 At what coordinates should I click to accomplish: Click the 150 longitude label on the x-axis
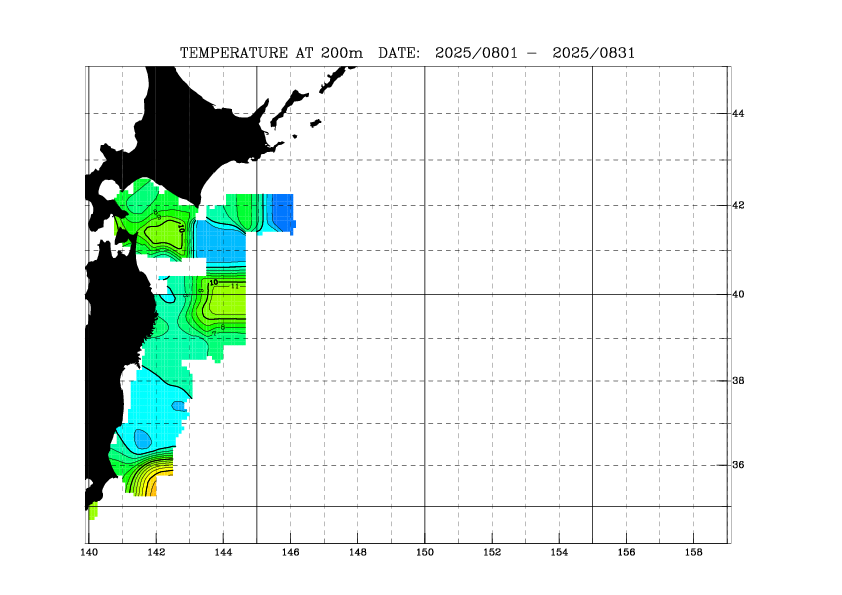[425, 552]
